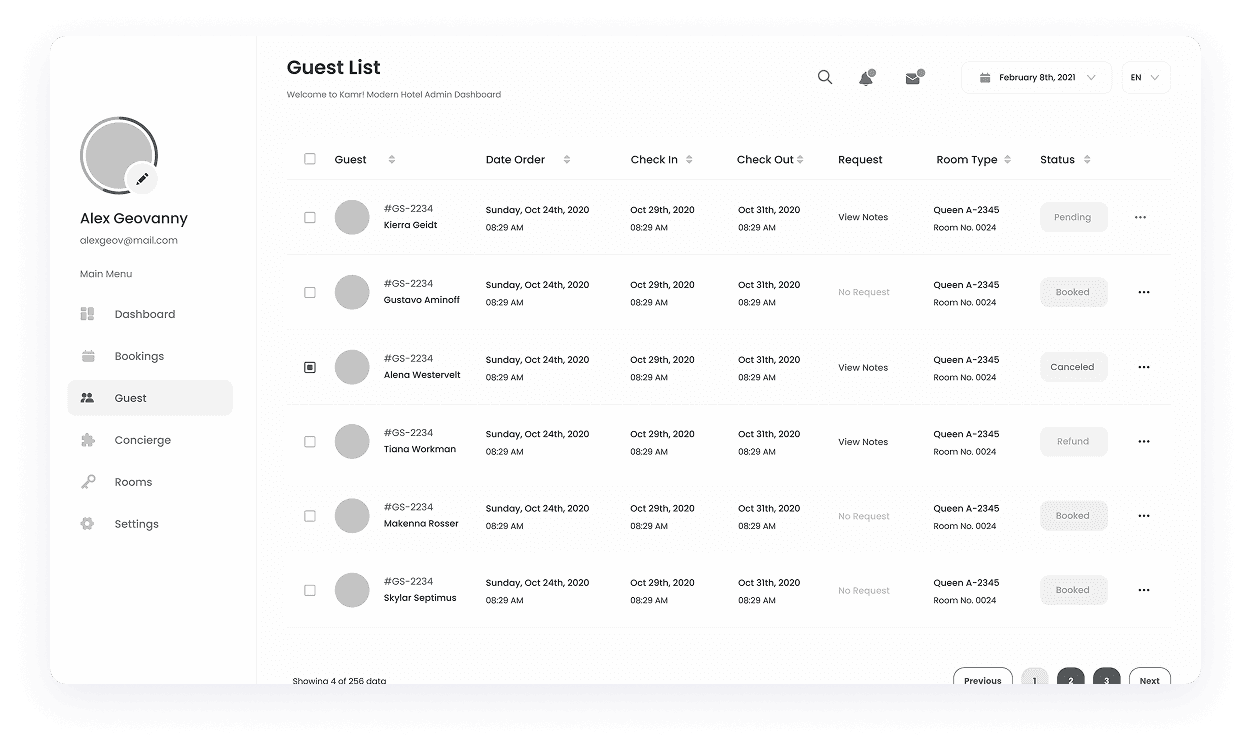Switch to the Guest menu item
This screenshot has height=748, width=1251.
coord(130,397)
